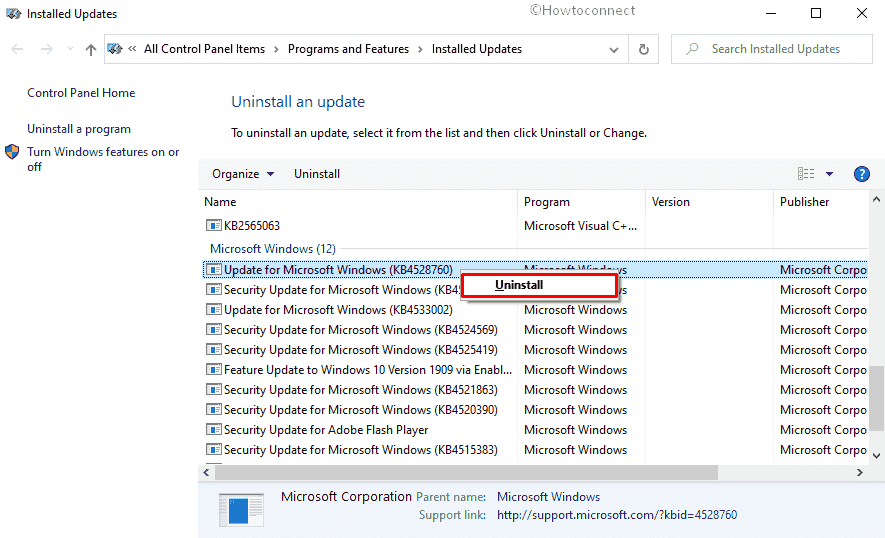Click the KB2565063 update icon
885x538 pixels.
coord(213,226)
